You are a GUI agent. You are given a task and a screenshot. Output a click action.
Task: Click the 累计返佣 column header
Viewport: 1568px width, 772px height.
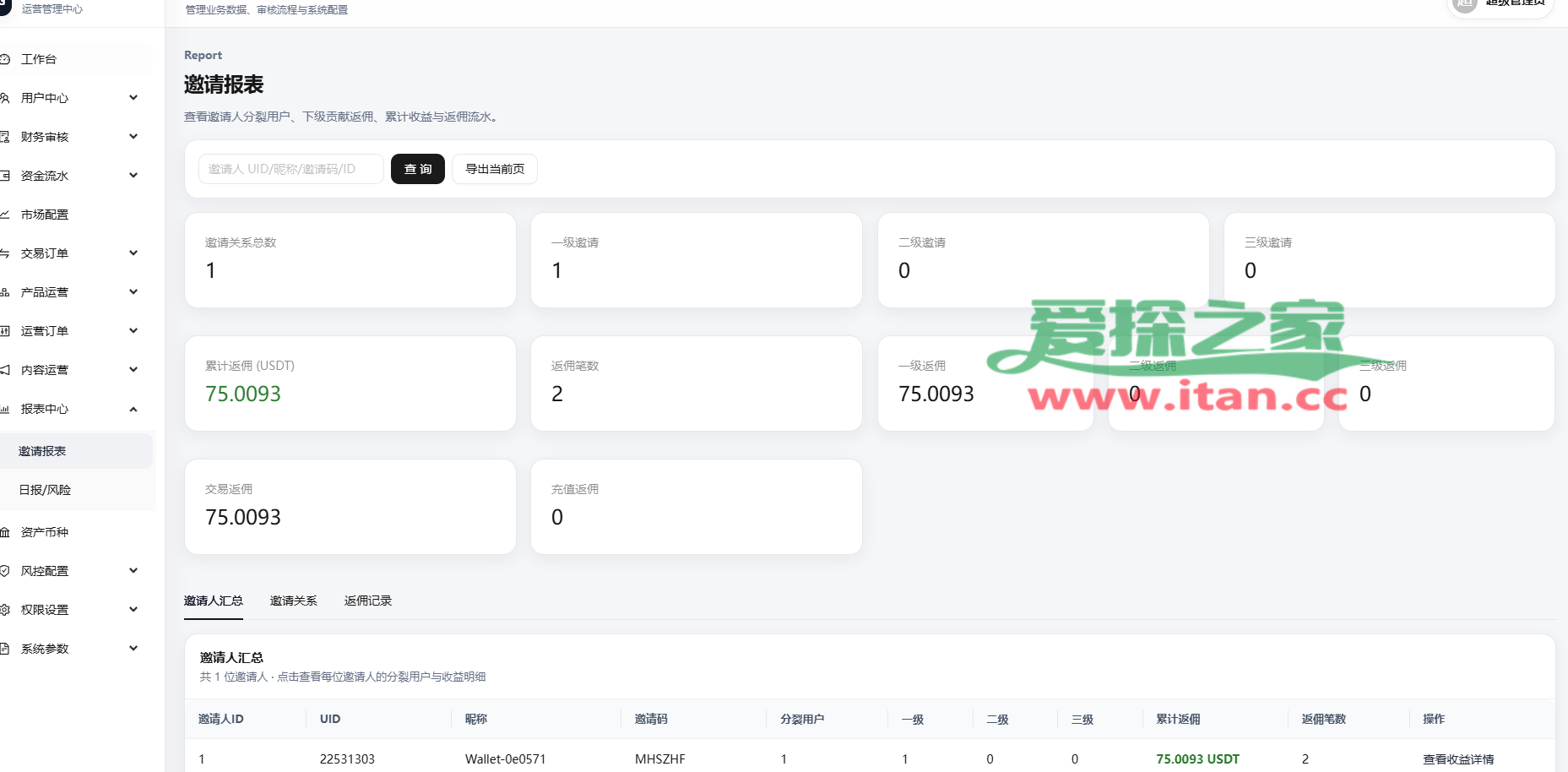coord(1178,719)
